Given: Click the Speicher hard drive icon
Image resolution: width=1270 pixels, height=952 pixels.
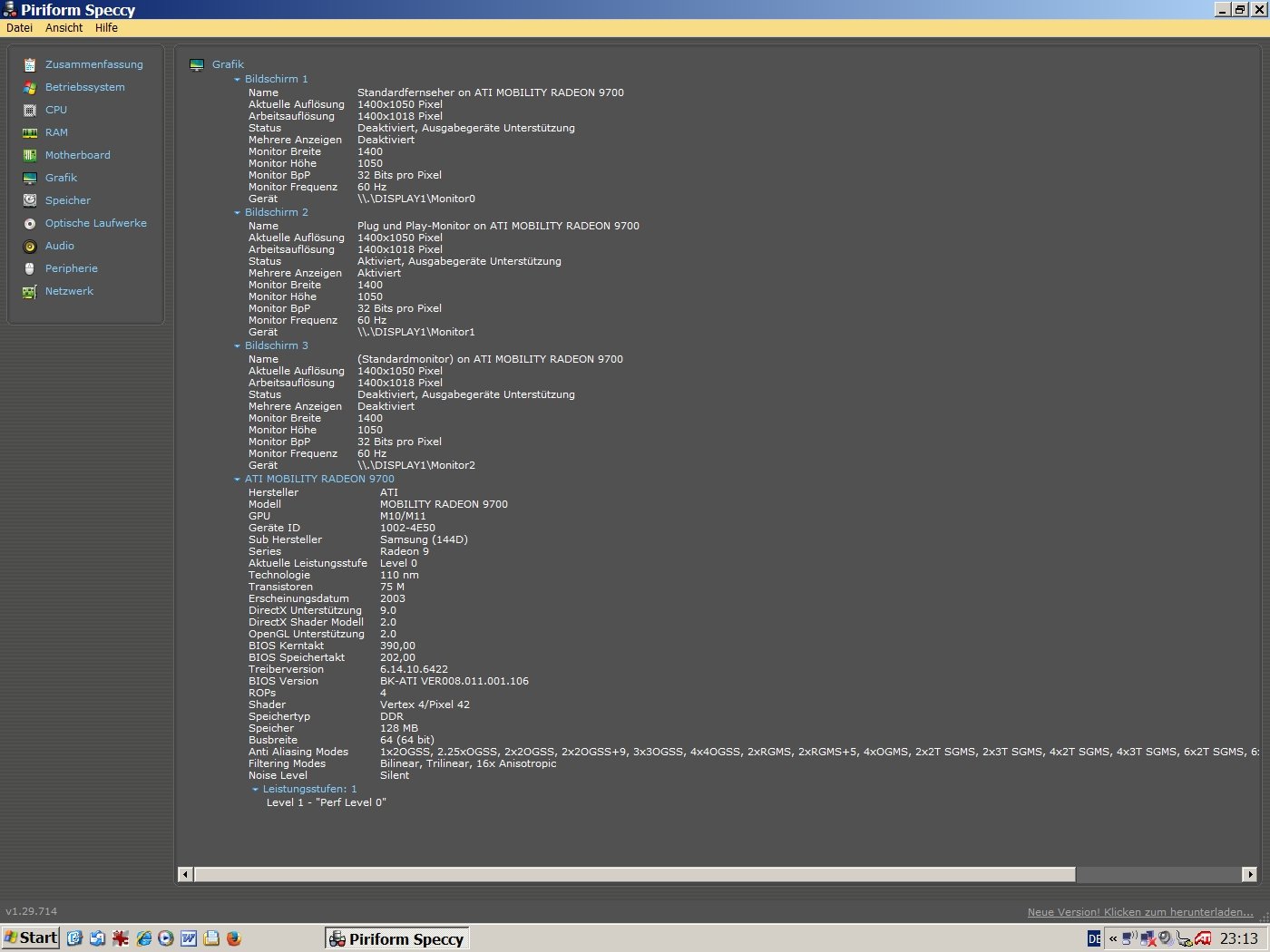Looking at the screenshot, I should (x=30, y=201).
